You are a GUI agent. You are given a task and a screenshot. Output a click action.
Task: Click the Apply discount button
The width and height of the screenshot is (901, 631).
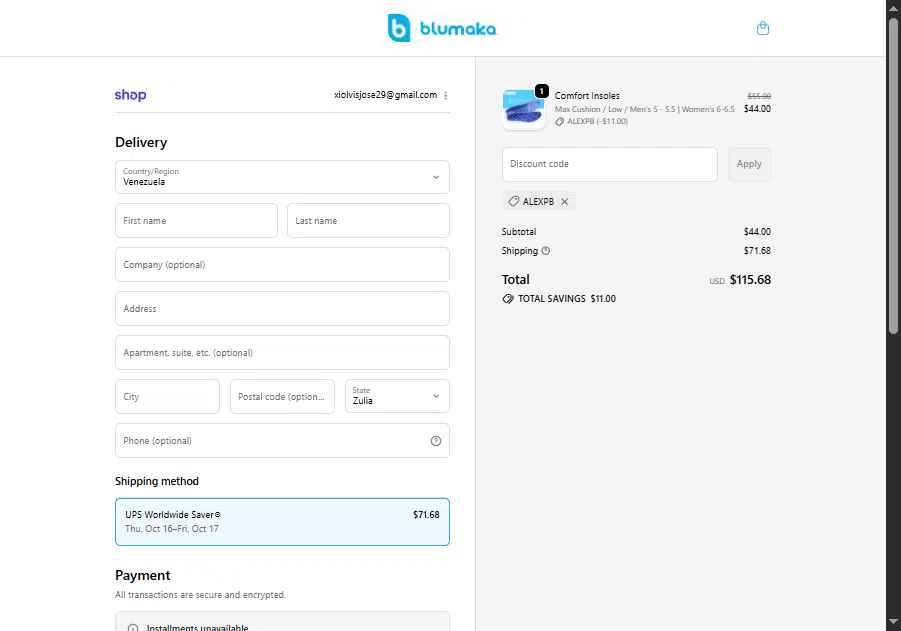[749, 164]
